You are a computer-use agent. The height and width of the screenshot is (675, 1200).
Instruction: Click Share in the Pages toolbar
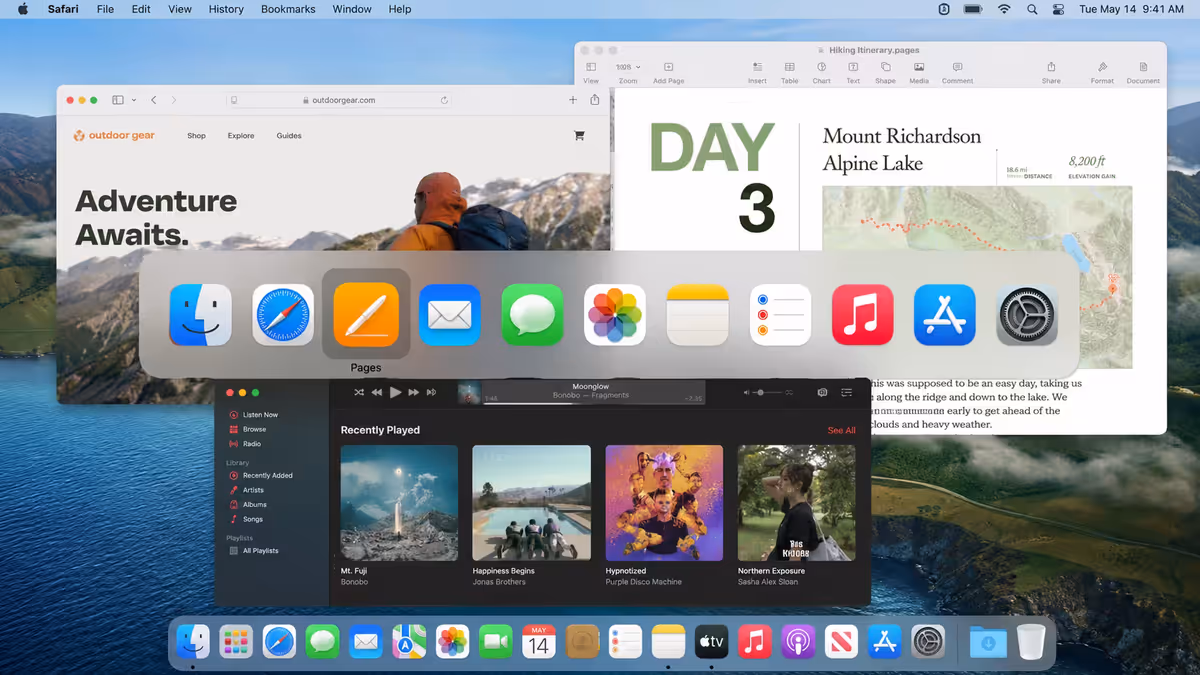pos(1051,72)
